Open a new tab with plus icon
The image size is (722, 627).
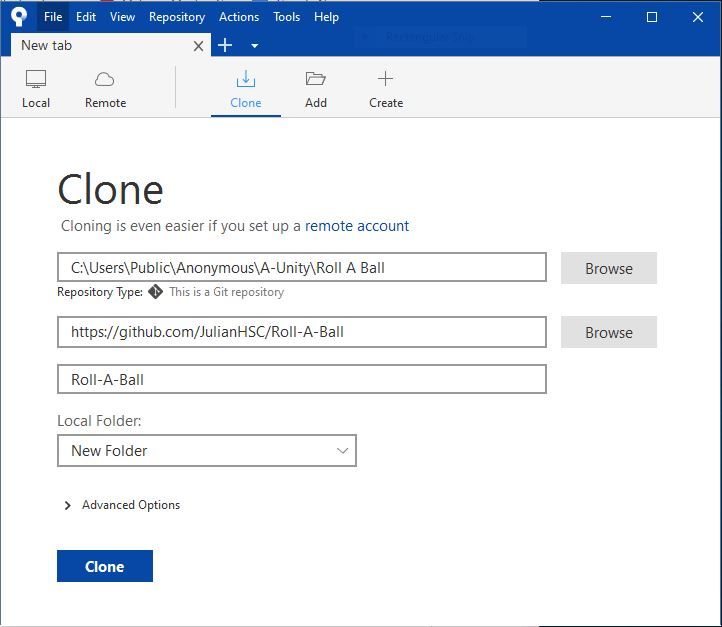click(x=225, y=46)
